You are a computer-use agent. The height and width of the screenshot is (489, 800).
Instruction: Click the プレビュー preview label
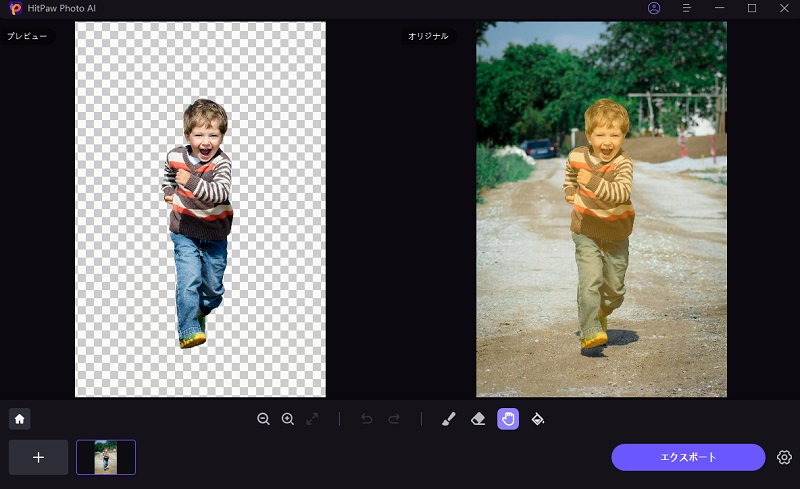pos(27,36)
